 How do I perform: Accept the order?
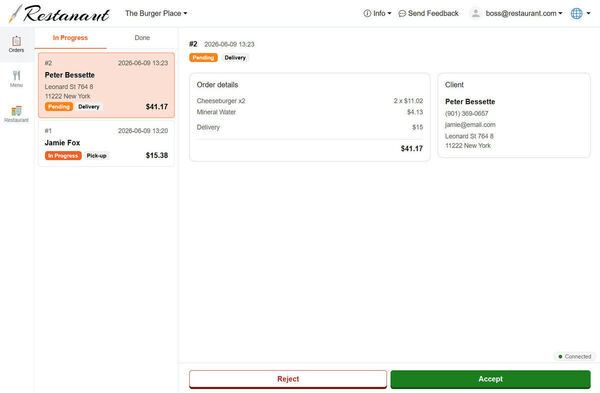coord(491,379)
